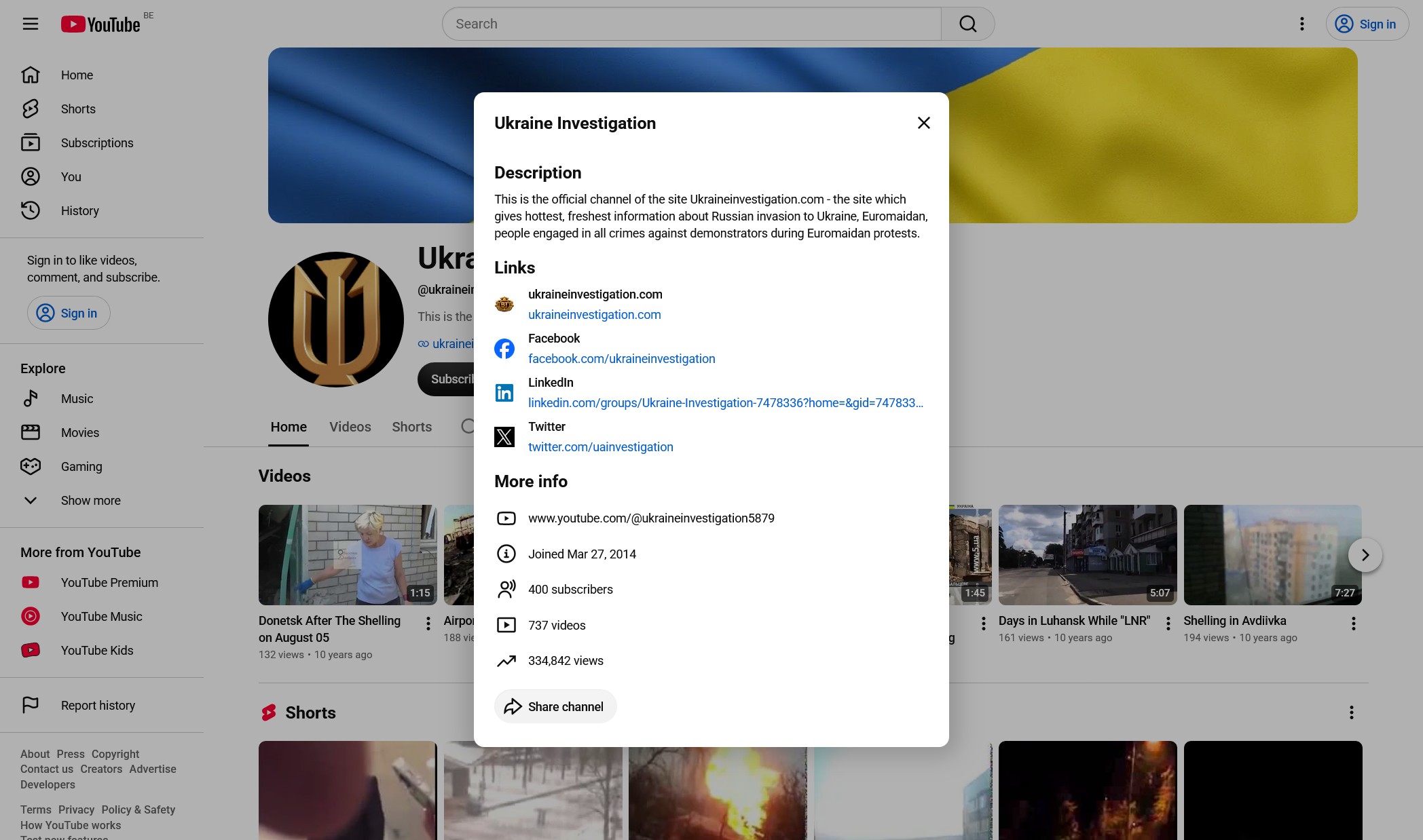1423x840 pixels.
Task: Click the Privacy footer link
Action: (x=76, y=809)
